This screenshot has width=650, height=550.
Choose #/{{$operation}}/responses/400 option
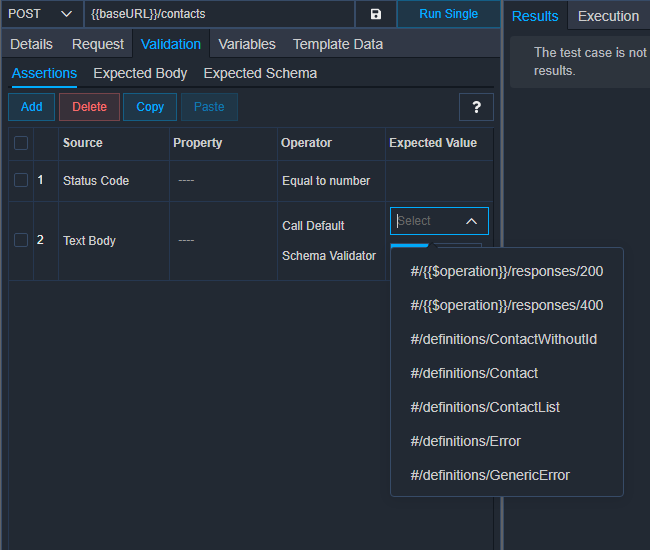point(507,305)
